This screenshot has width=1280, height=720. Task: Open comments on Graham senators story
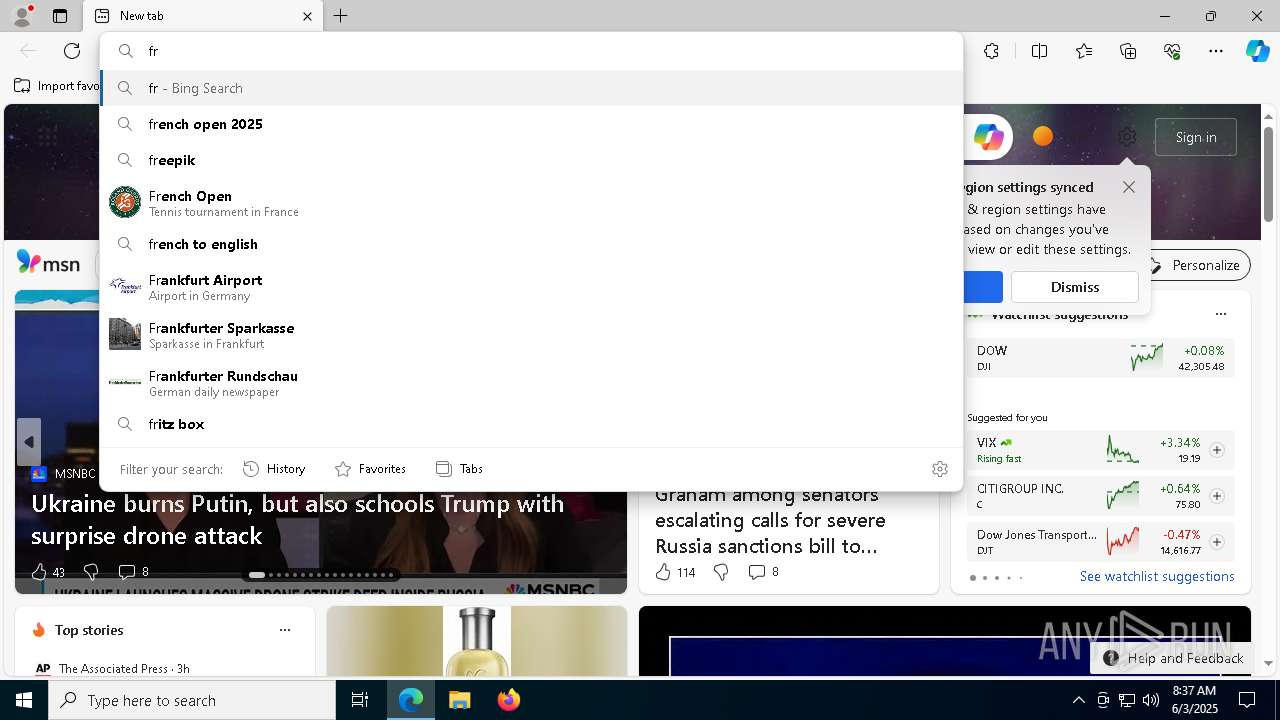tap(764, 572)
